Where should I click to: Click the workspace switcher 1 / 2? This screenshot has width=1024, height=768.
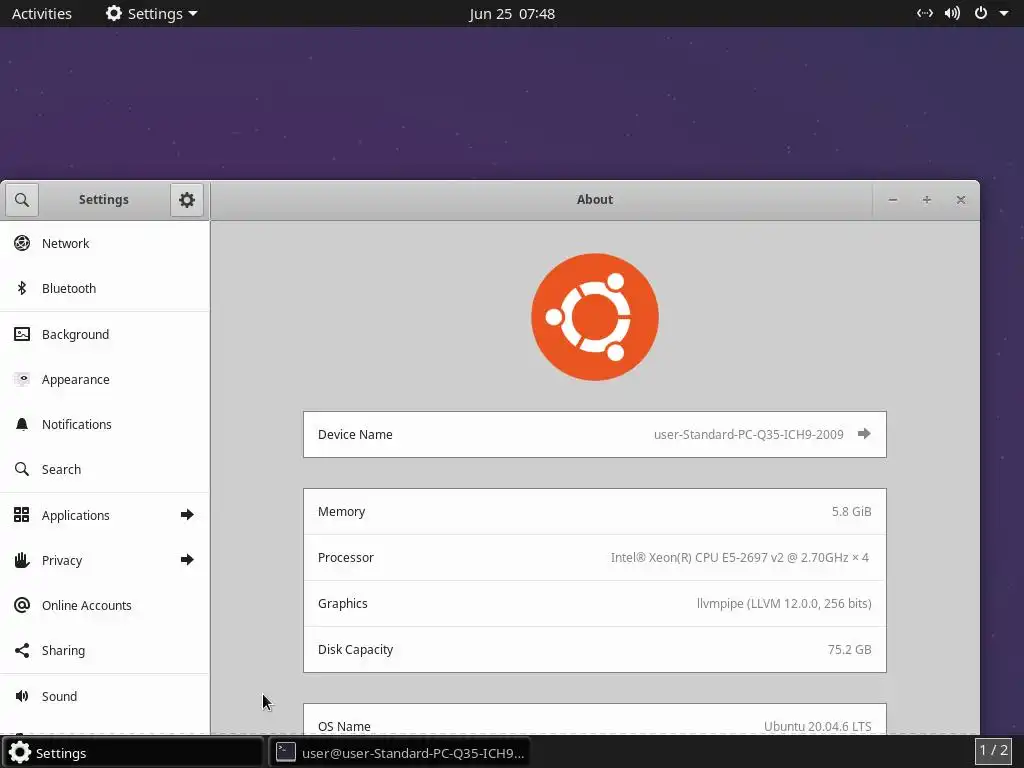[993, 750]
